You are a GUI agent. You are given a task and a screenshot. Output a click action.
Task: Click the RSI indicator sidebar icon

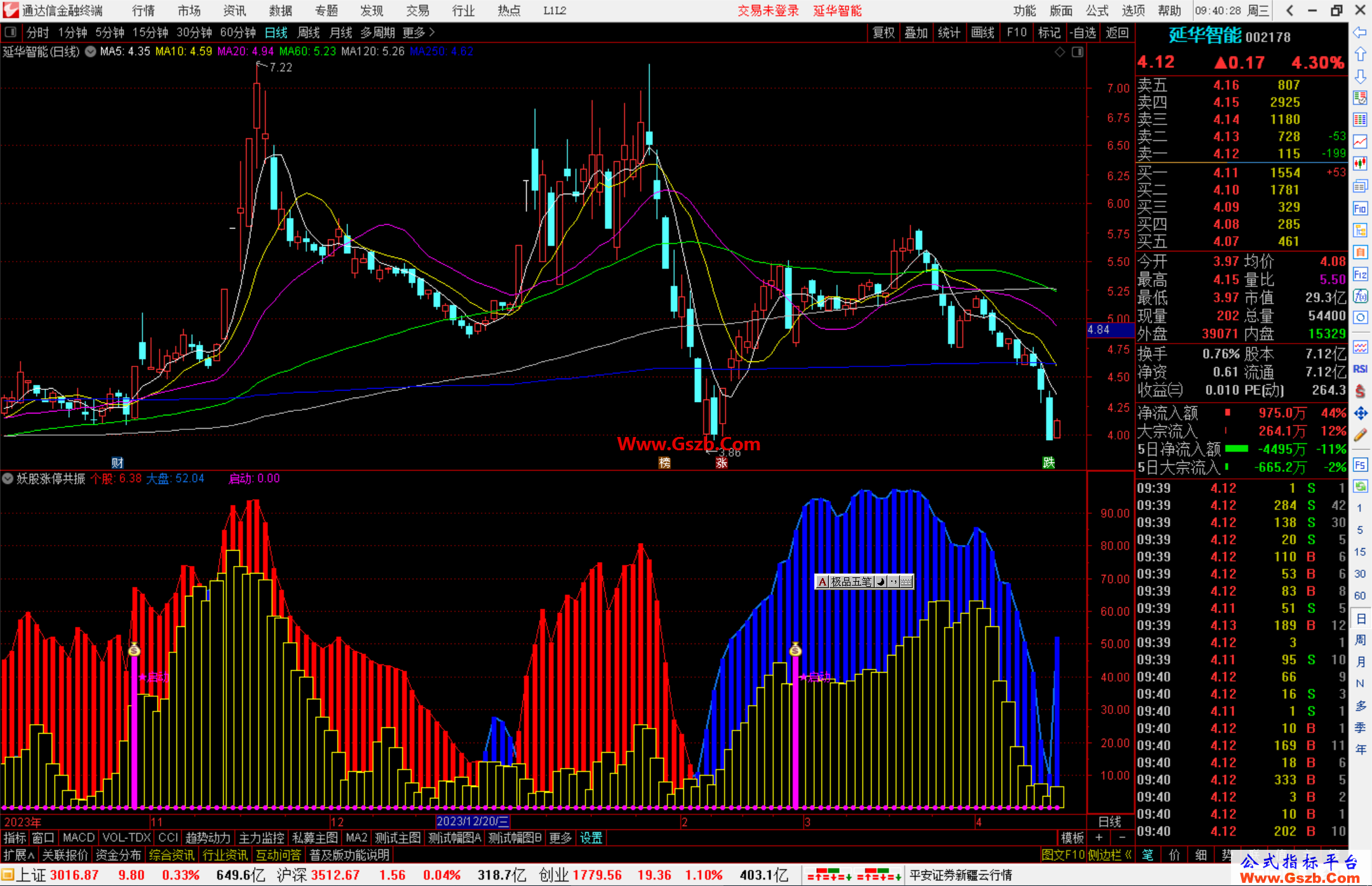1360,369
